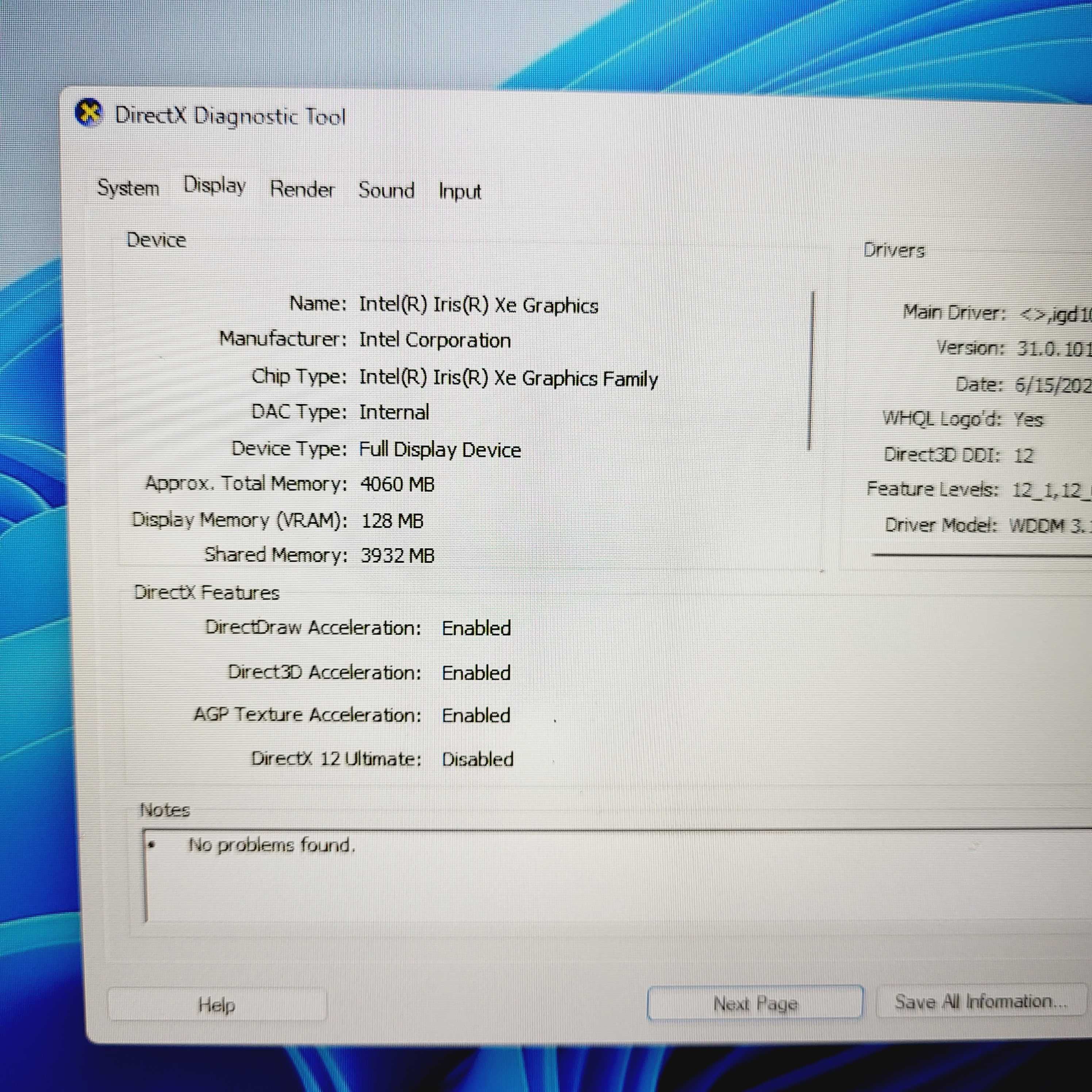1092x1092 pixels.
Task: Click the AGP Texture Acceleration 'Enabled' value
Action: point(477,716)
